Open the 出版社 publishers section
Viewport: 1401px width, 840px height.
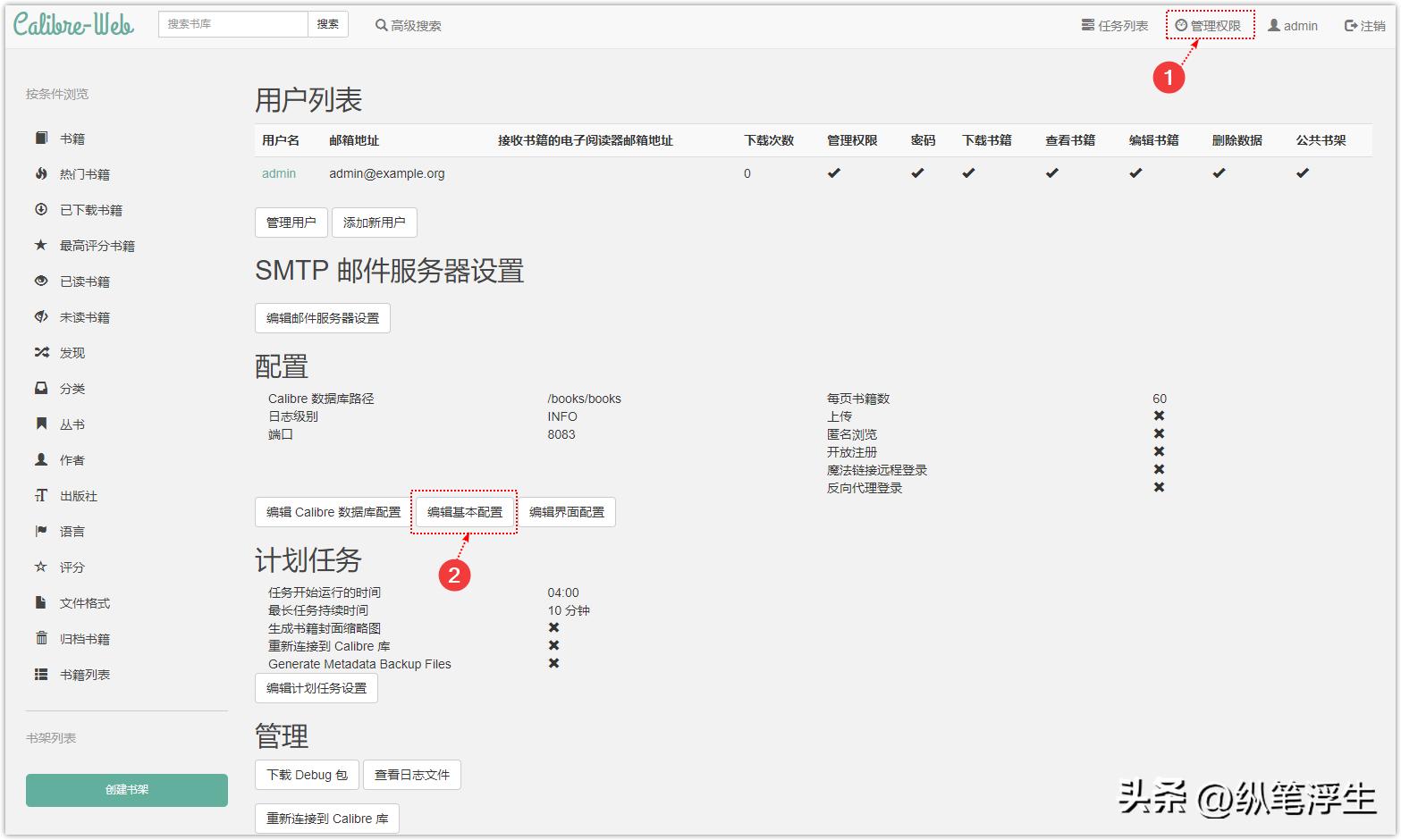tap(79, 495)
